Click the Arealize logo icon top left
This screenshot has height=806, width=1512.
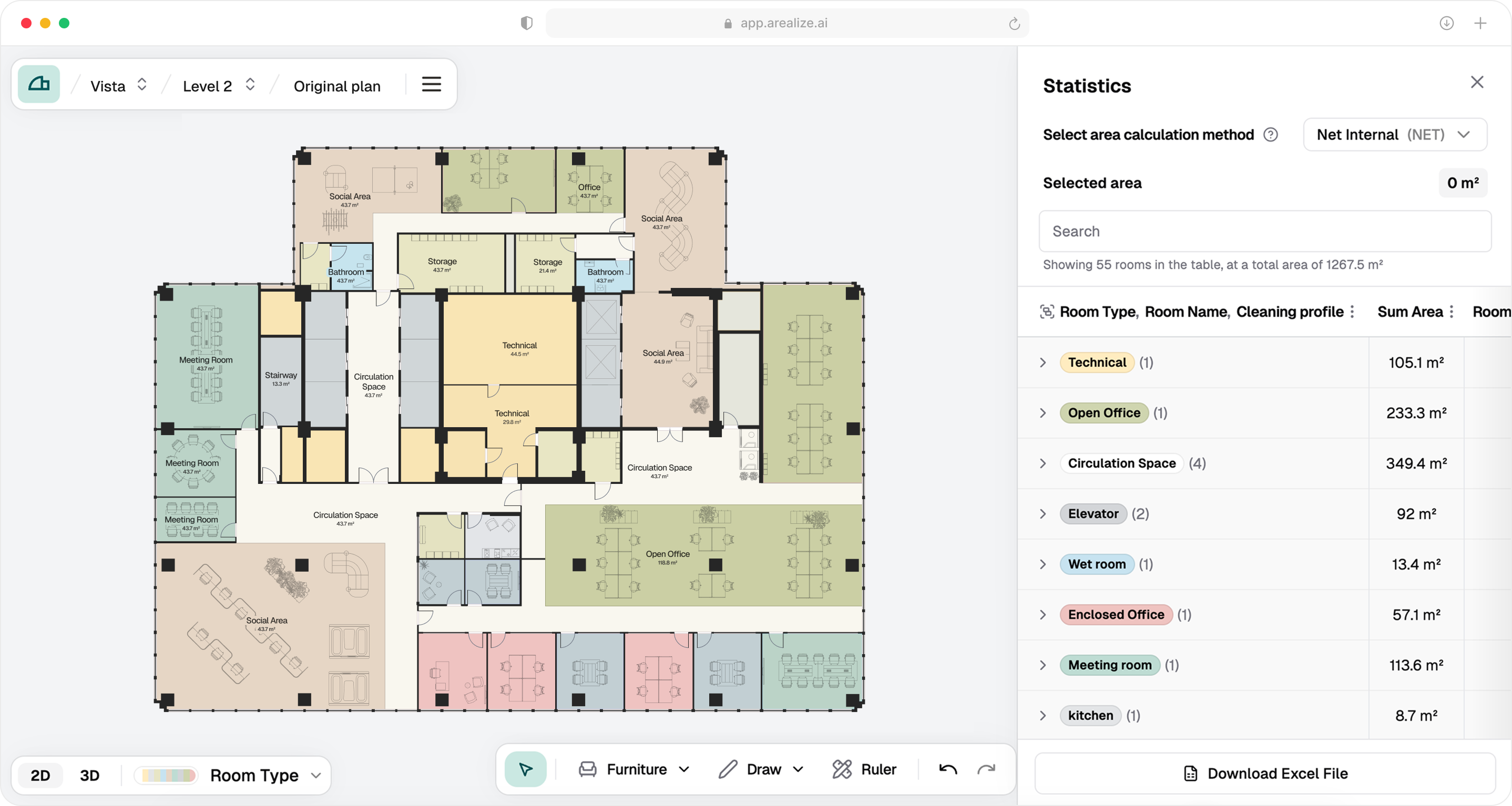39,84
